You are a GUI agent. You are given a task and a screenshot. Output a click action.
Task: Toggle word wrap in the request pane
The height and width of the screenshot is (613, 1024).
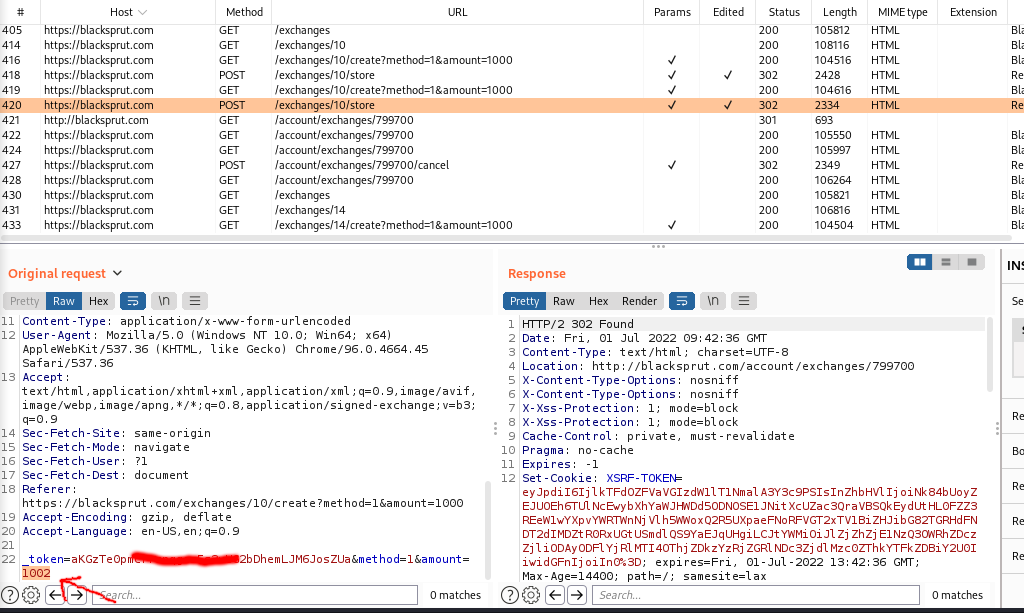click(133, 301)
